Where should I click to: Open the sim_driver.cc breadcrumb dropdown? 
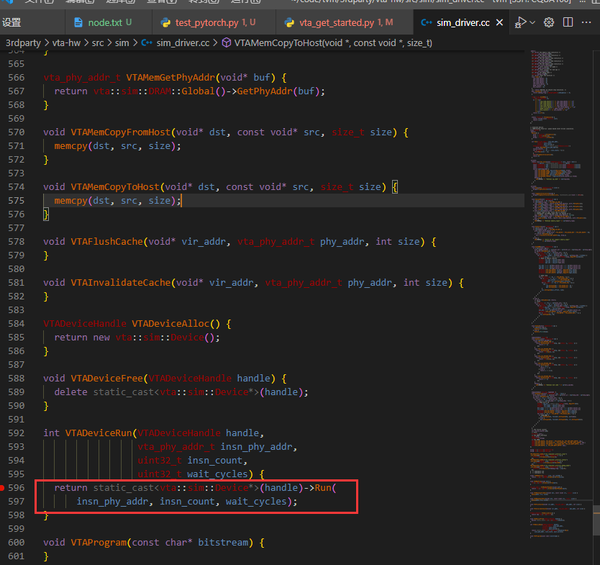[x=181, y=43]
